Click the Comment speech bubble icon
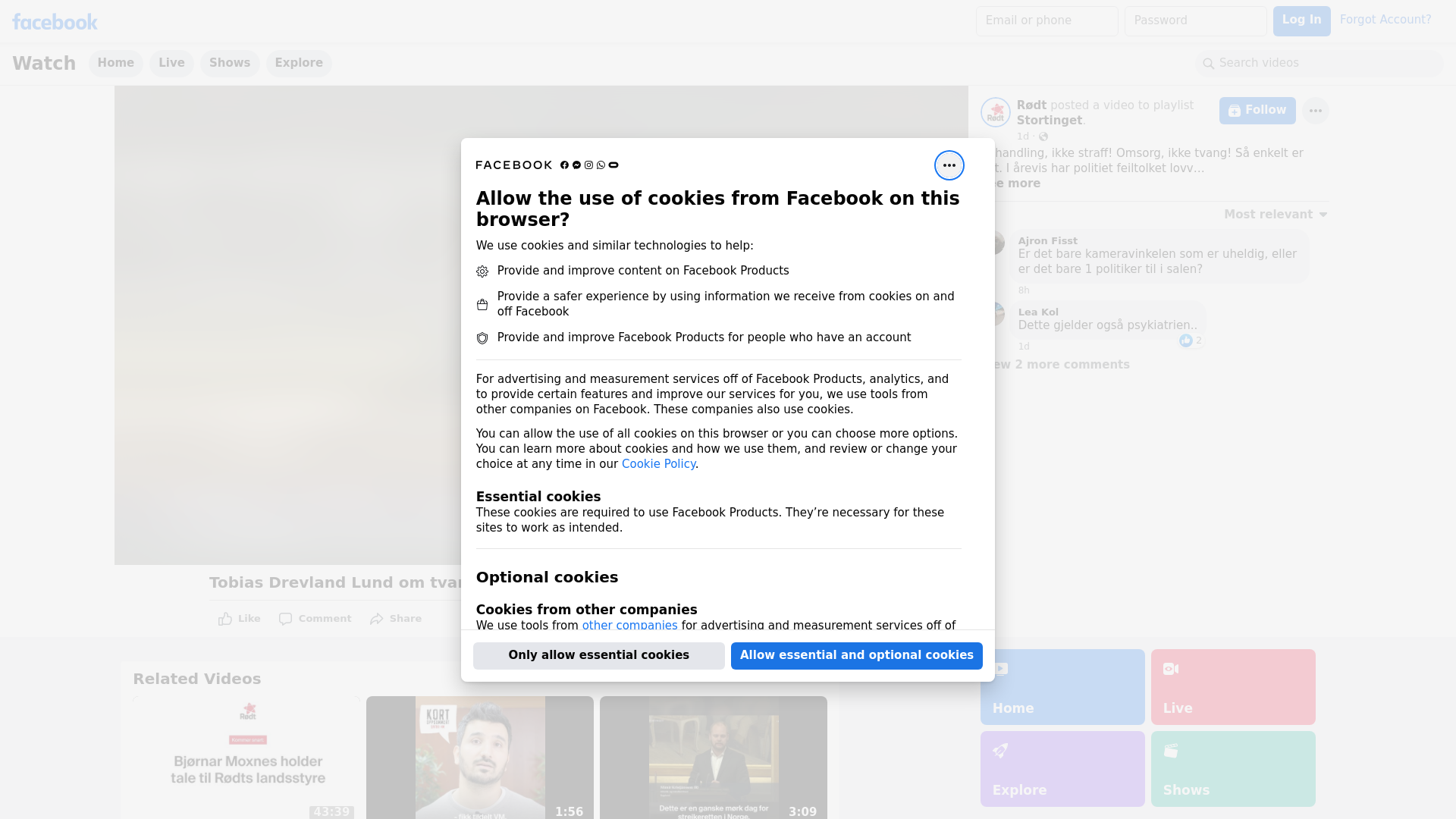 [x=285, y=619]
